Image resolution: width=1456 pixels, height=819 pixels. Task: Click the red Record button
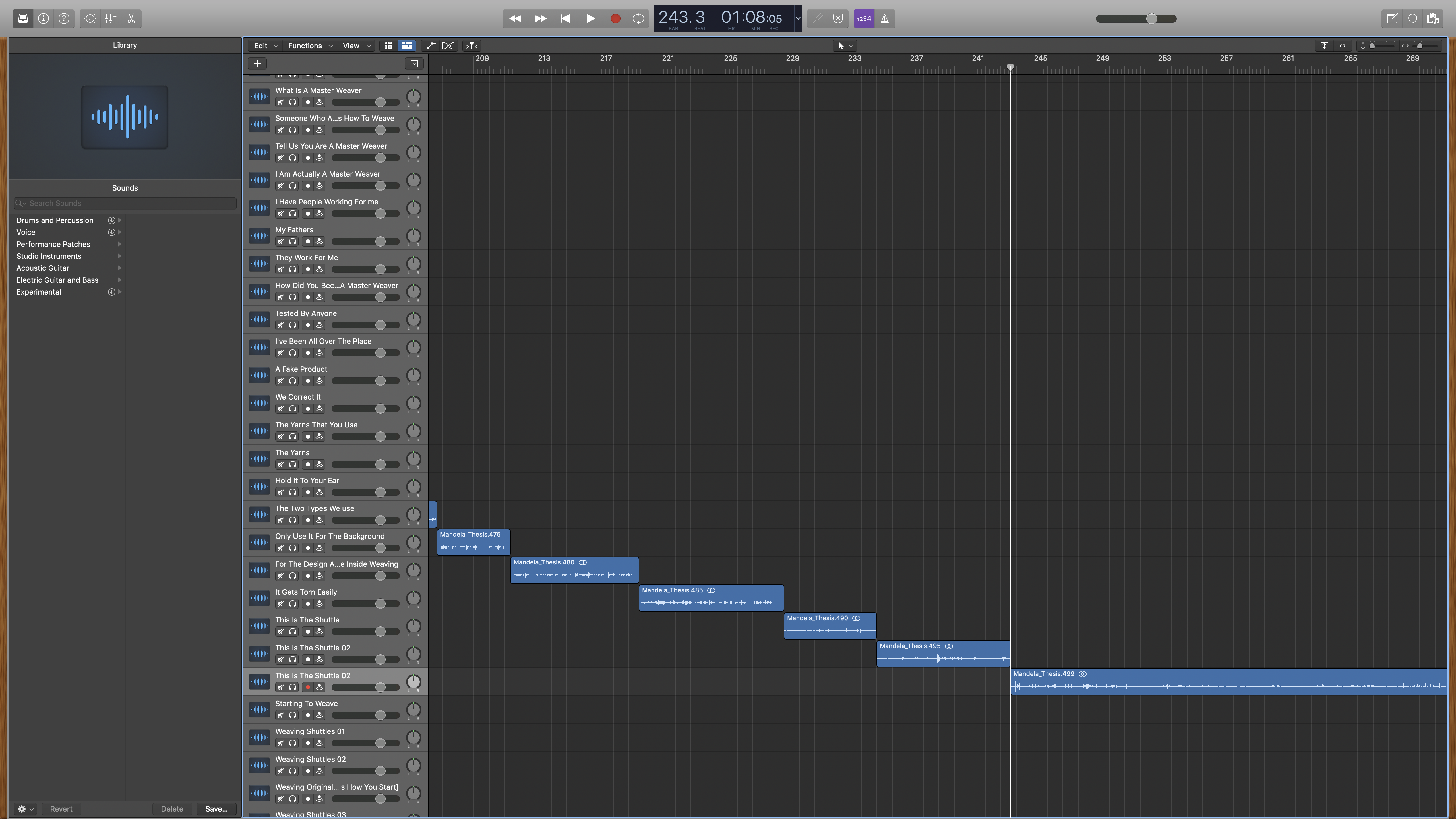pyautogui.click(x=615, y=19)
